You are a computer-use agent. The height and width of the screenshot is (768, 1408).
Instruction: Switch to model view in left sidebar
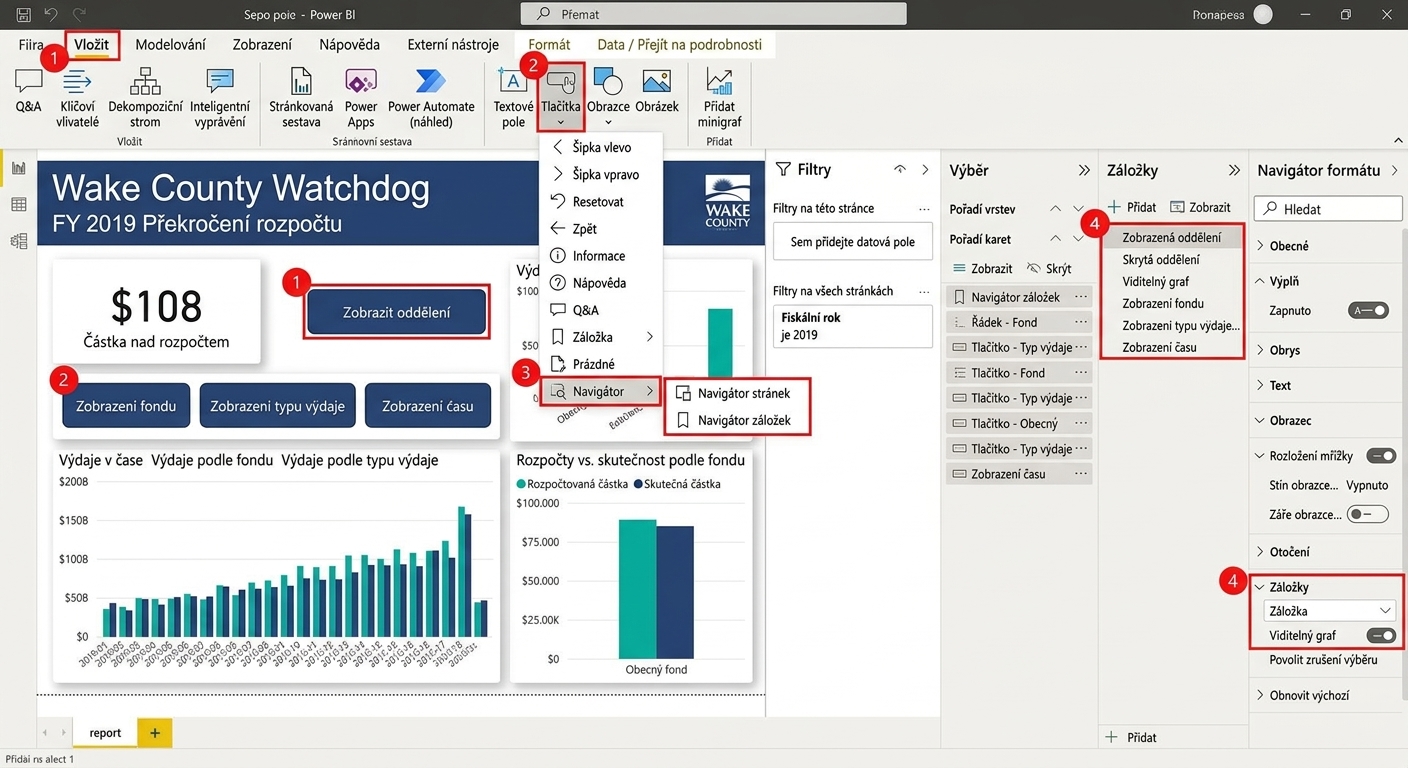pyautogui.click(x=18, y=241)
